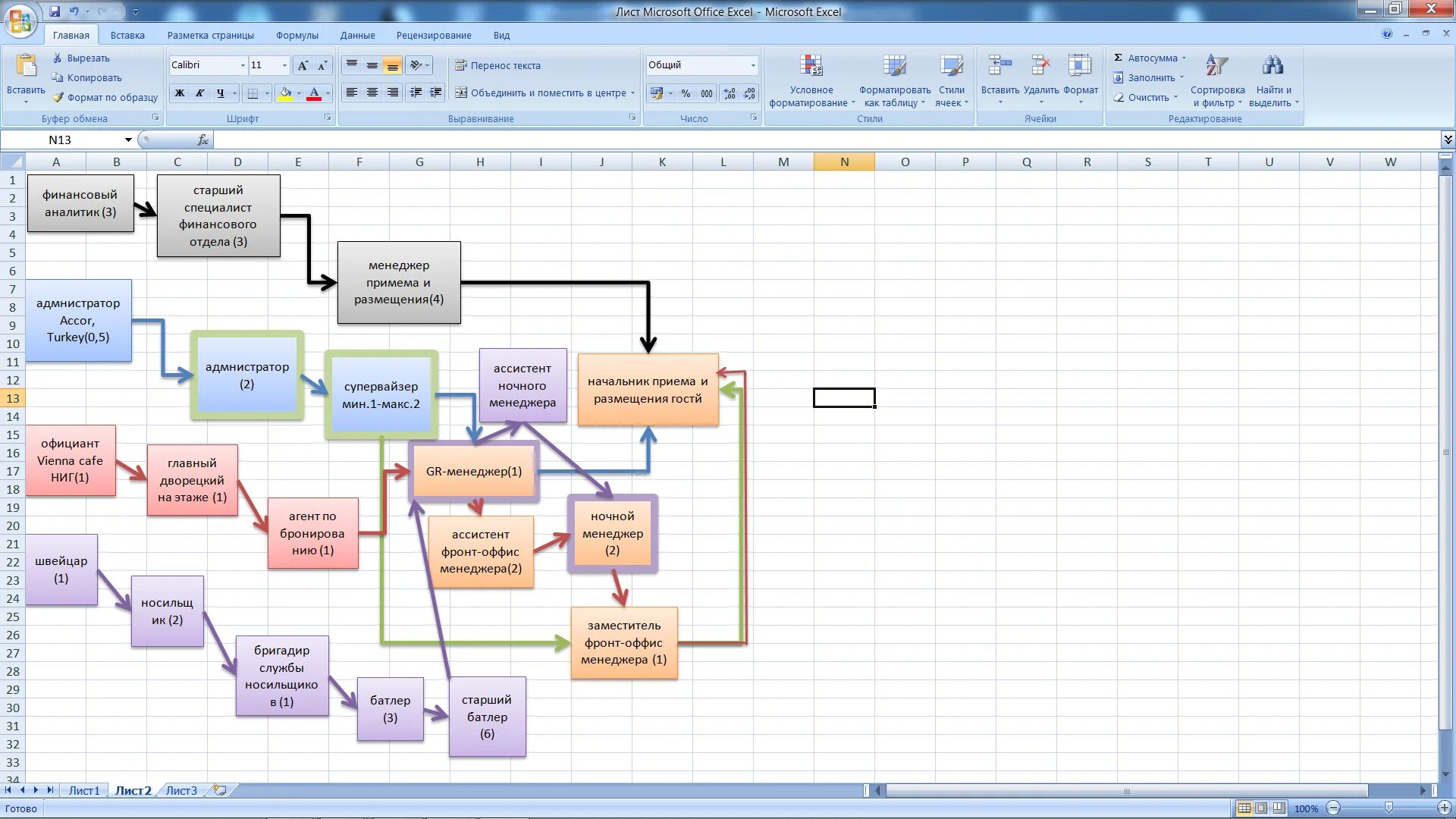Toggle underline Ч formatting
The width and height of the screenshot is (1456, 819).
(221, 93)
